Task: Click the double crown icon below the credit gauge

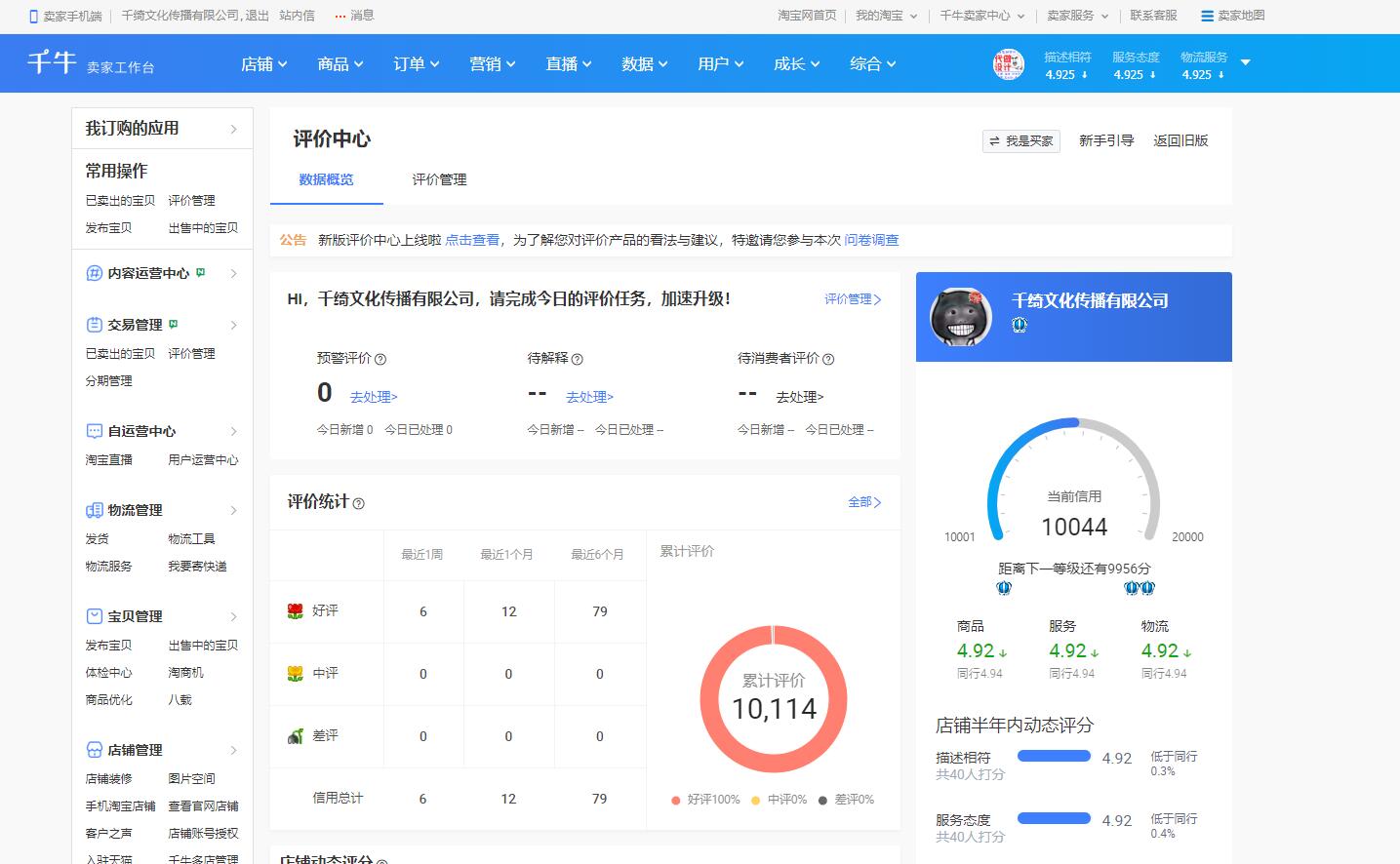Action: 1140,588
